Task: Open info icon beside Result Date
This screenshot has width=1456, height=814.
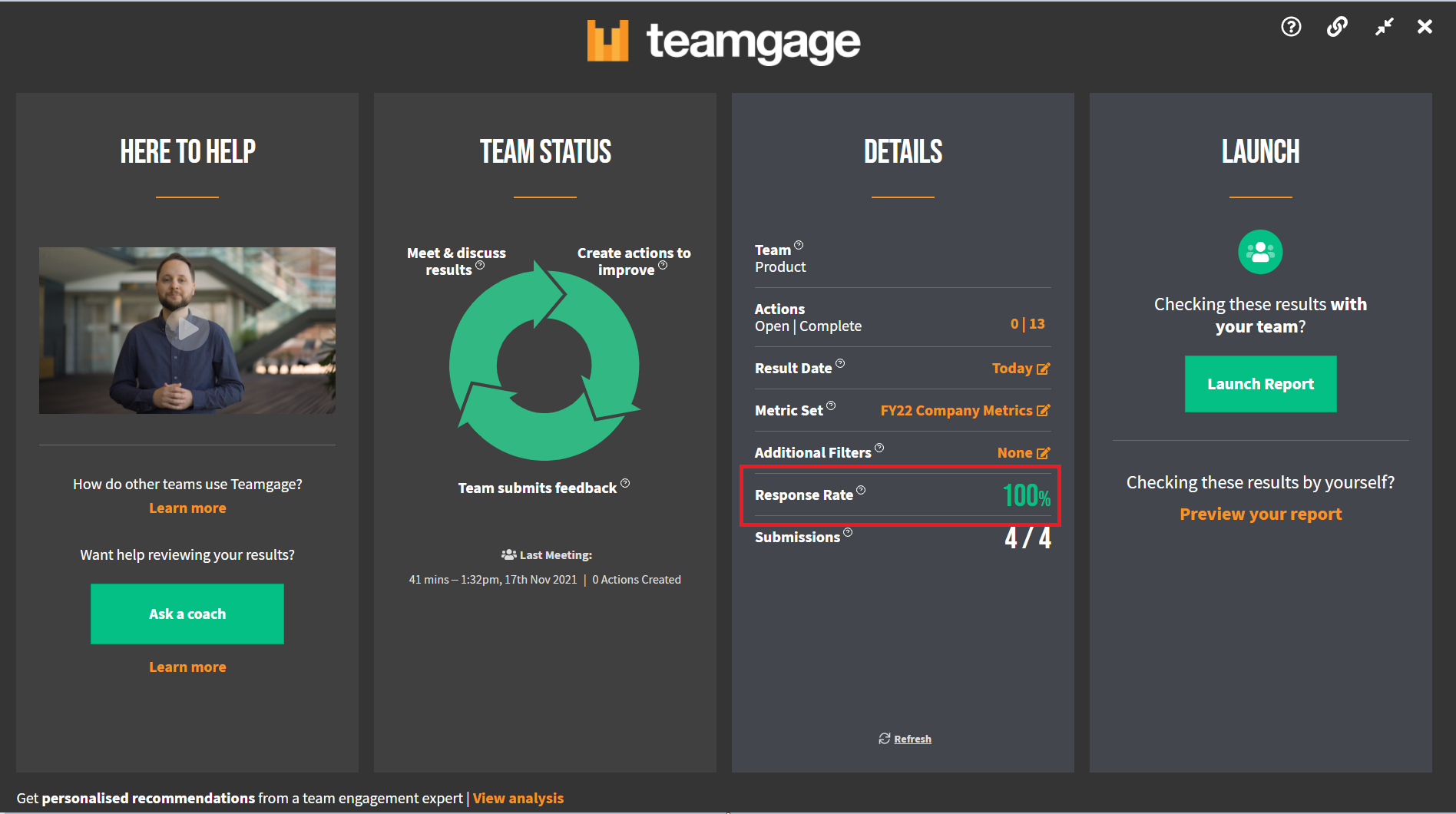Action: (x=840, y=363)
